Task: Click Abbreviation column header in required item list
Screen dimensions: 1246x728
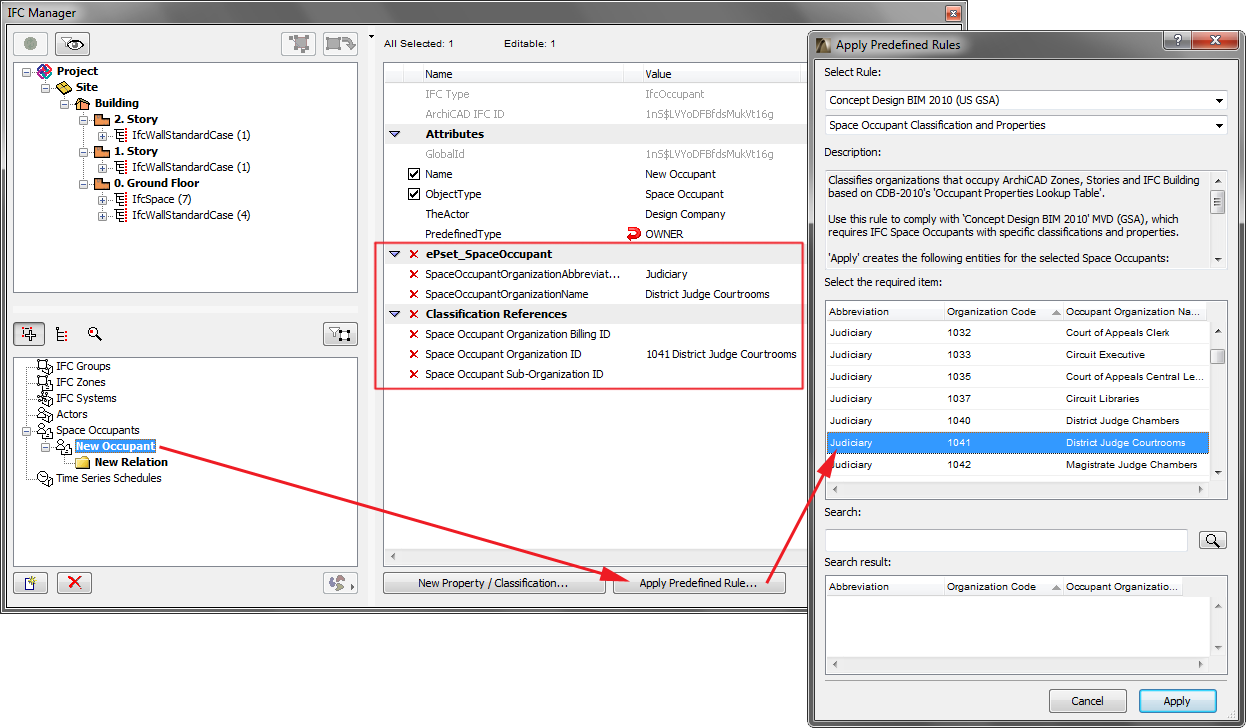Action: pyautogui.click(x=884, y=311)
